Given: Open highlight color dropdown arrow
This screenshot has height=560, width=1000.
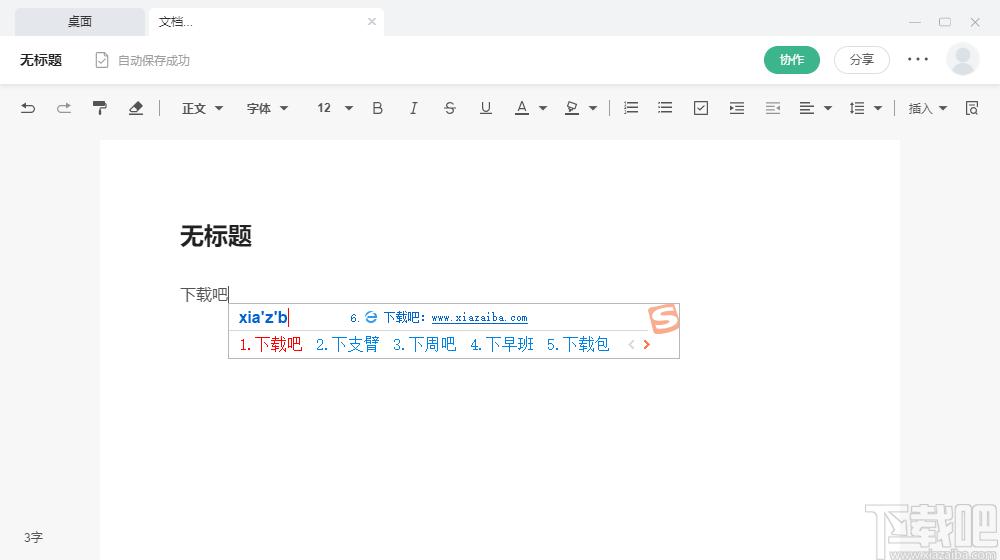Looking at the screenshot, I should pyautogui.click(x=592, y=108).
